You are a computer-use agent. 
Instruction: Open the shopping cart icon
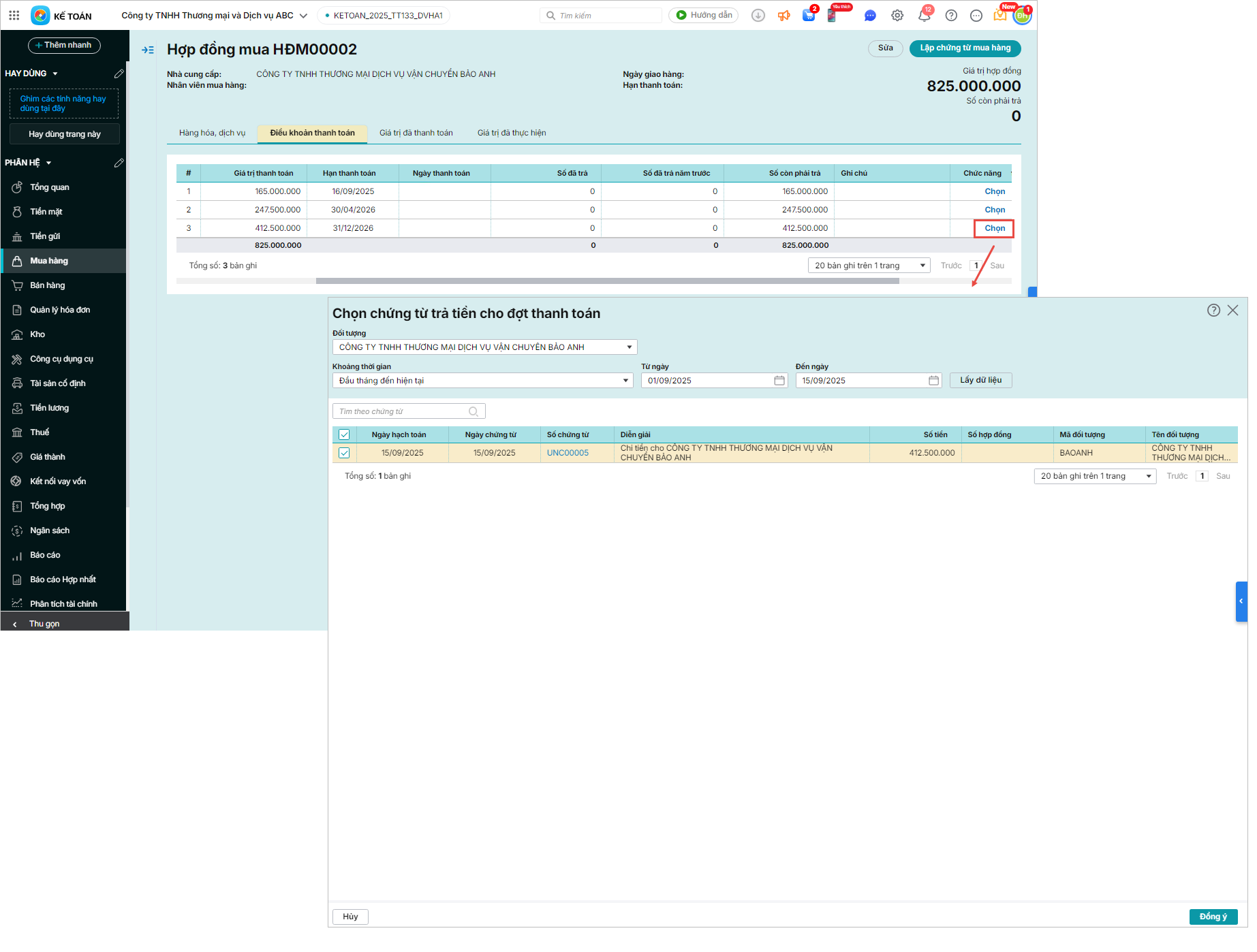[809, 16]
